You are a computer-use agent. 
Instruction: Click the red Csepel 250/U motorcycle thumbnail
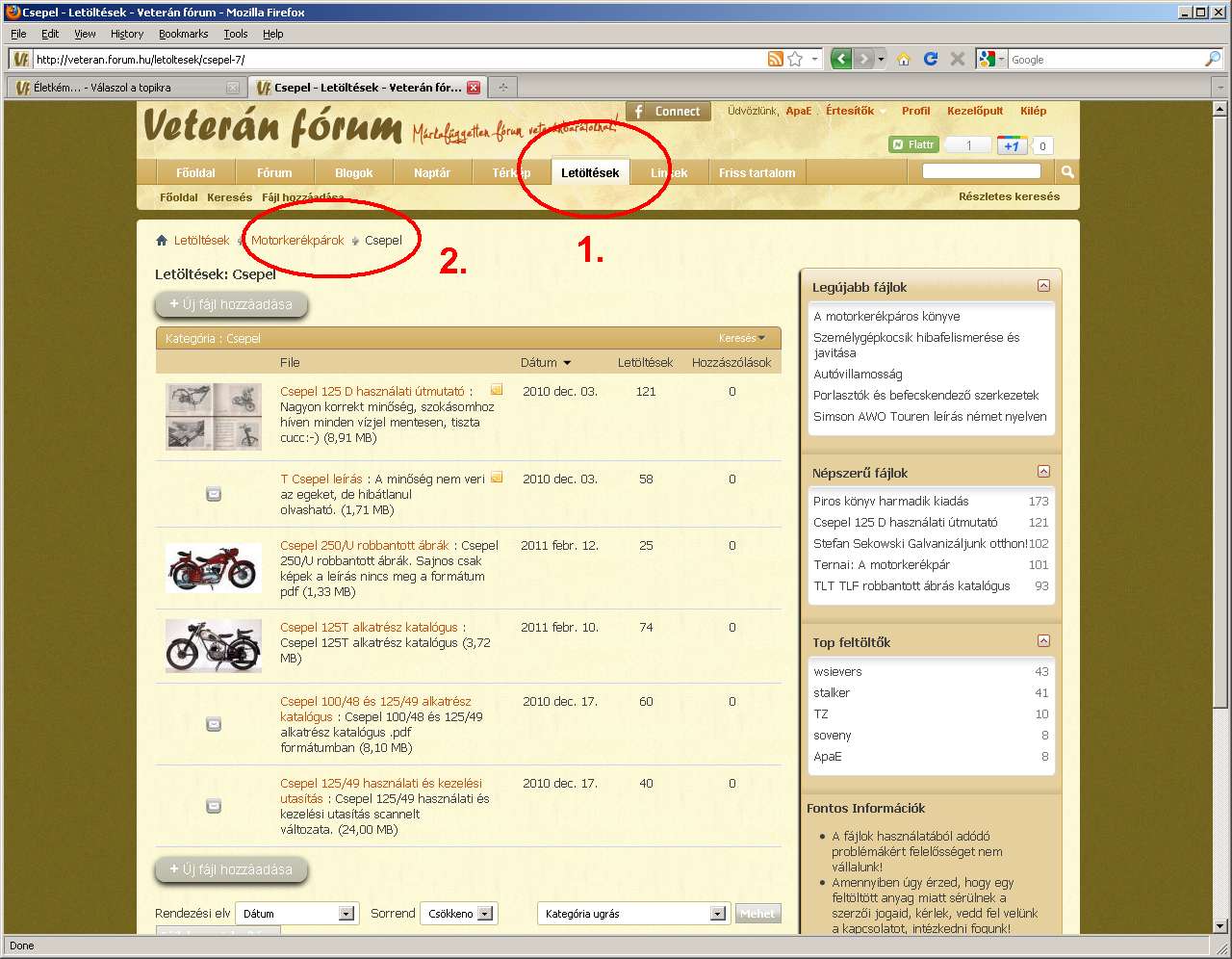[214, 568]
